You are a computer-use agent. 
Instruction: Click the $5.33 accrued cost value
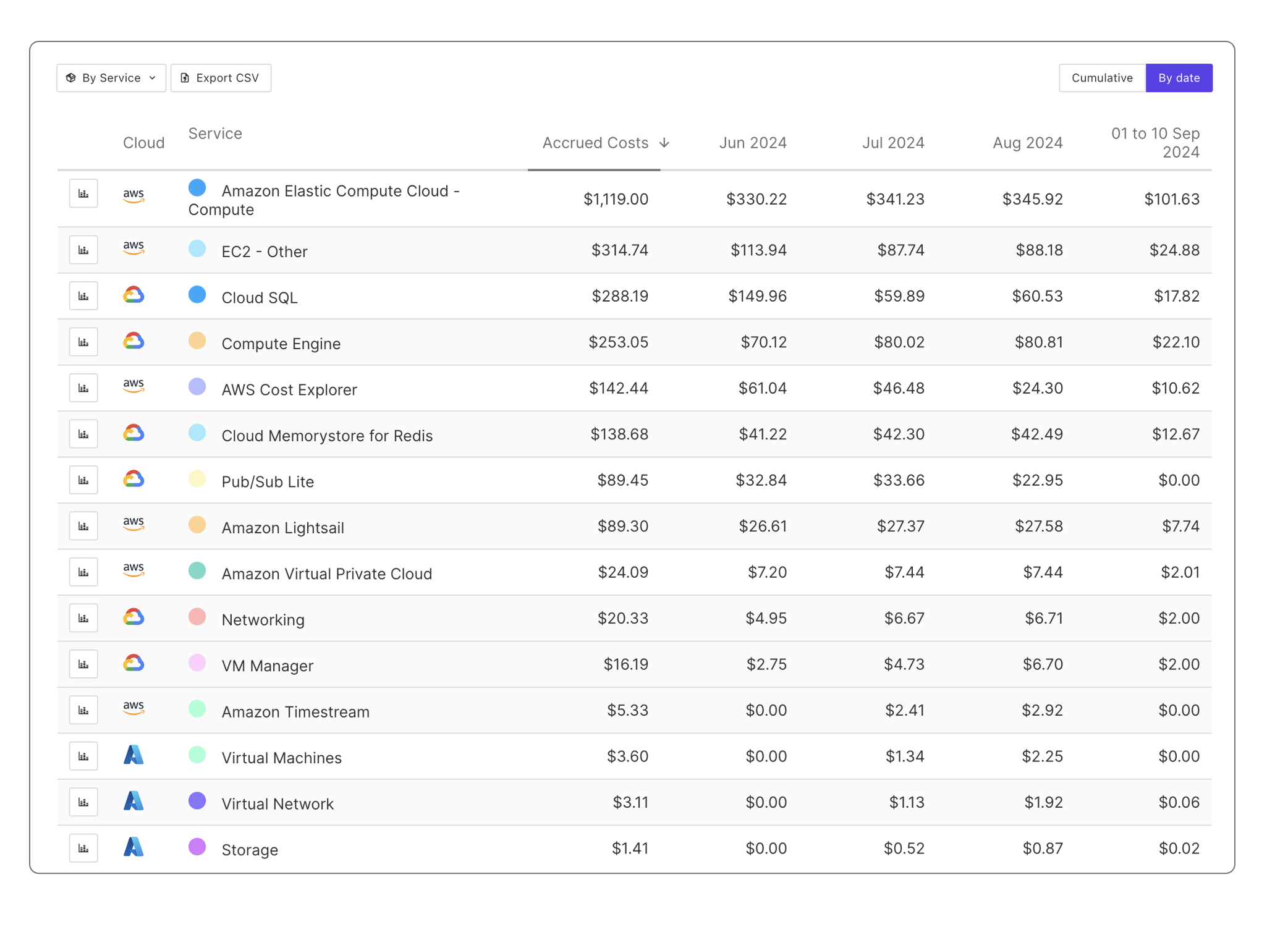click(x=628, y=710)
